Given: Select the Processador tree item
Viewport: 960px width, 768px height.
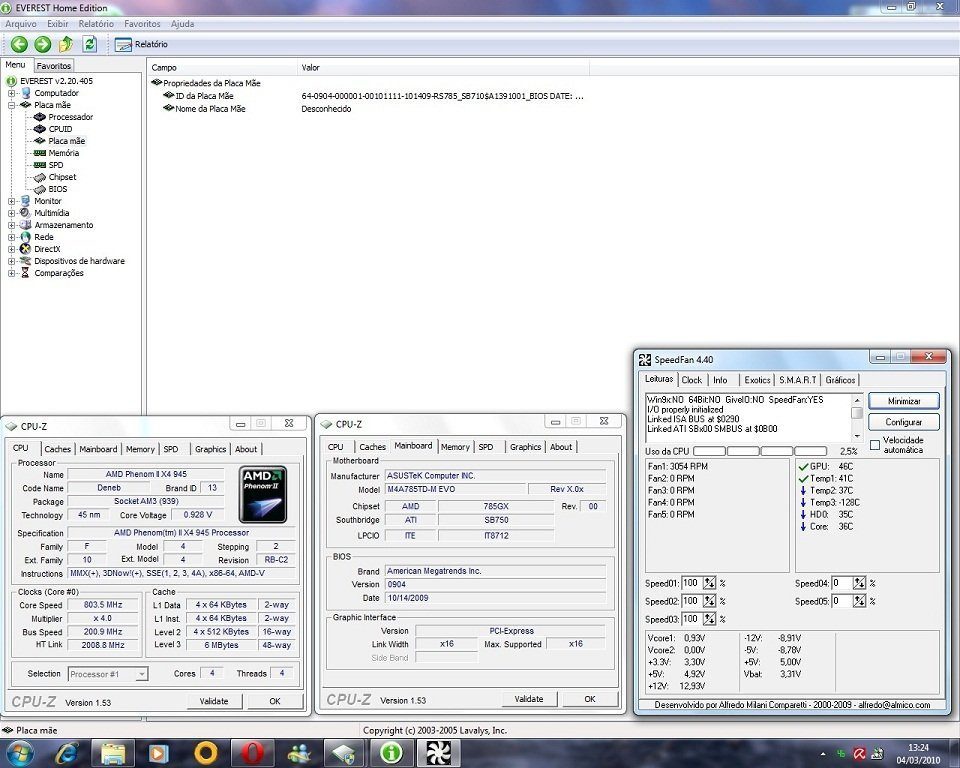Looking at the screenshot, I should point(70,117).
